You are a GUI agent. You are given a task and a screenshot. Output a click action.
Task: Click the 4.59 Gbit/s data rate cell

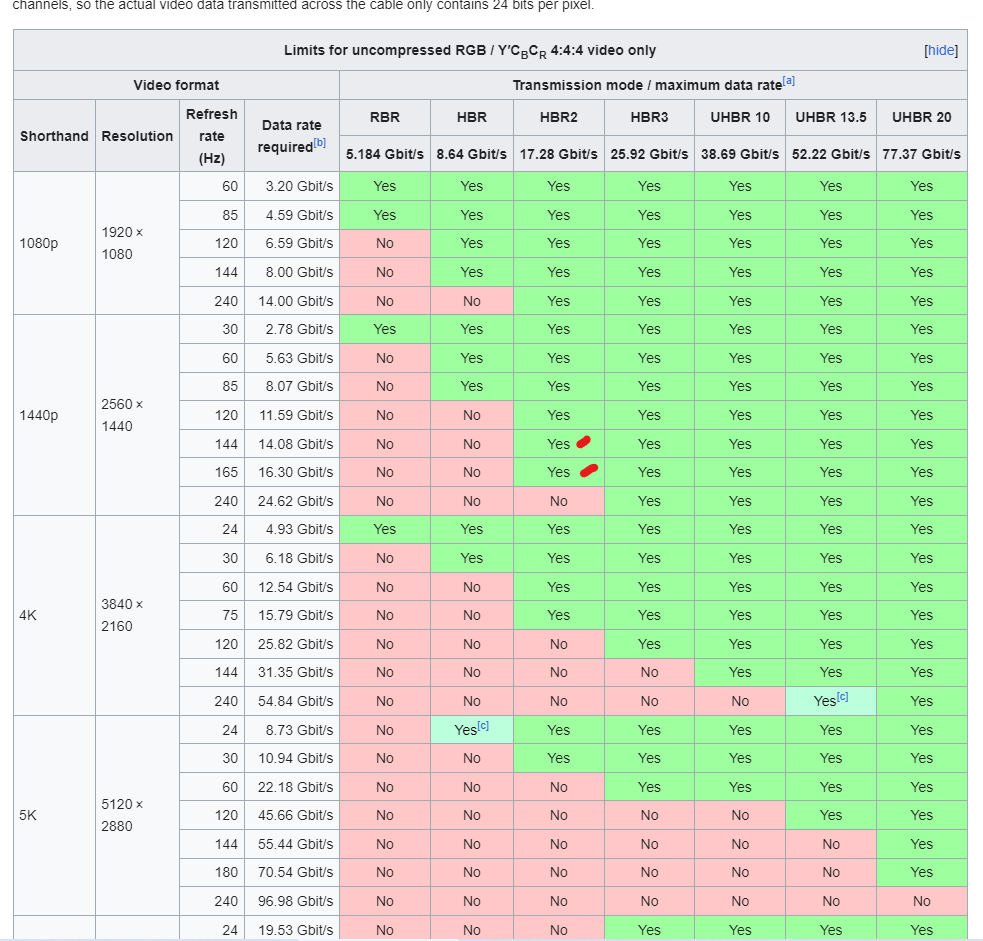pyautogui.click(x=292, y=215)
